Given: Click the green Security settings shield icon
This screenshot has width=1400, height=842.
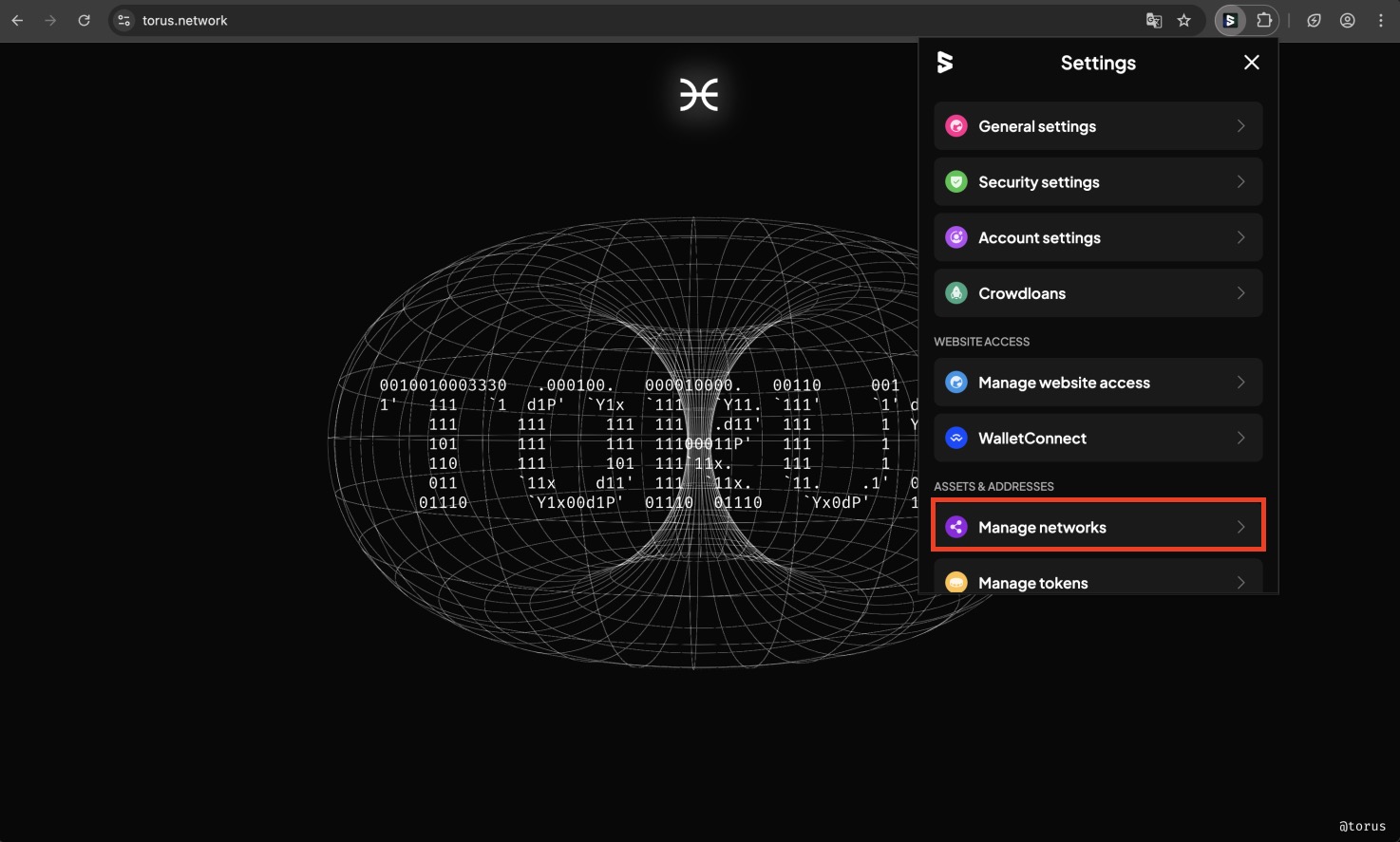Looking at the screenshot, I should pos(956,182).
